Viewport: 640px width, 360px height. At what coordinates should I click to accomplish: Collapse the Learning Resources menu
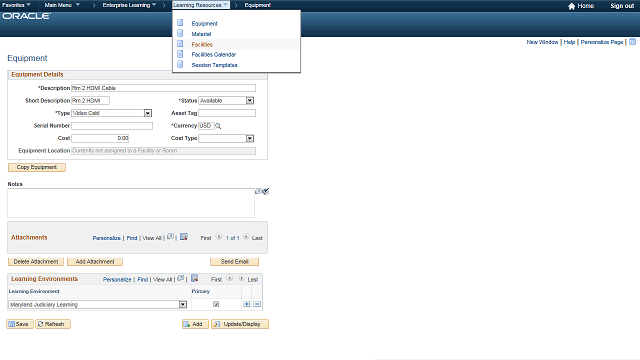click(200, 5)
